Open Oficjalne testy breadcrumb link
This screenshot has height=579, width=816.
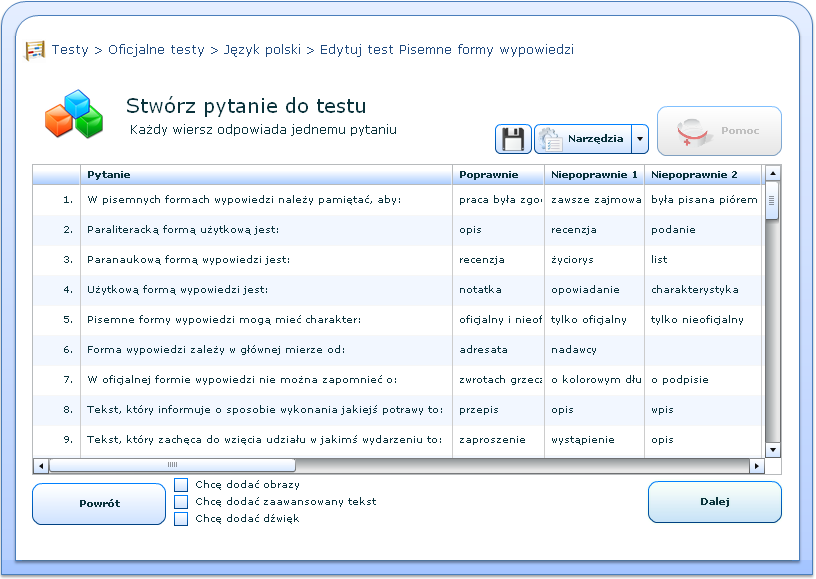pyautogui.click(x=156, y=50)
